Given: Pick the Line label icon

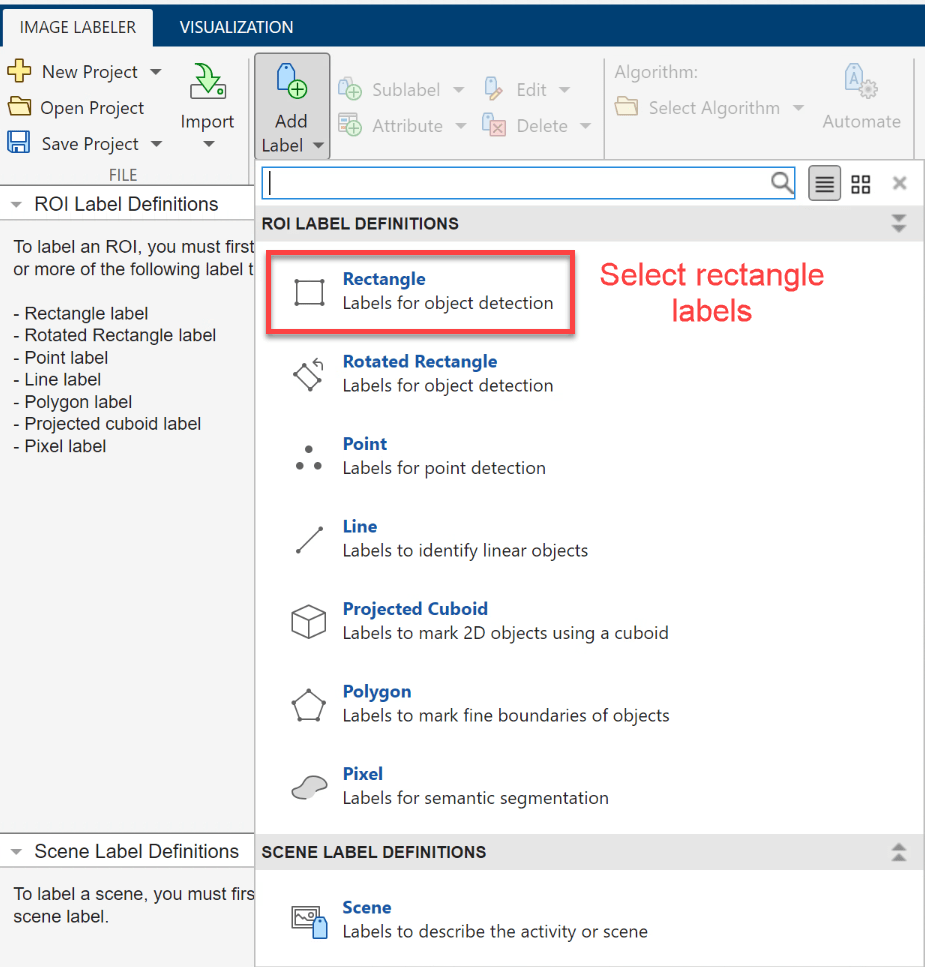Looking at the screenshot, I should [x=309, y=540].
